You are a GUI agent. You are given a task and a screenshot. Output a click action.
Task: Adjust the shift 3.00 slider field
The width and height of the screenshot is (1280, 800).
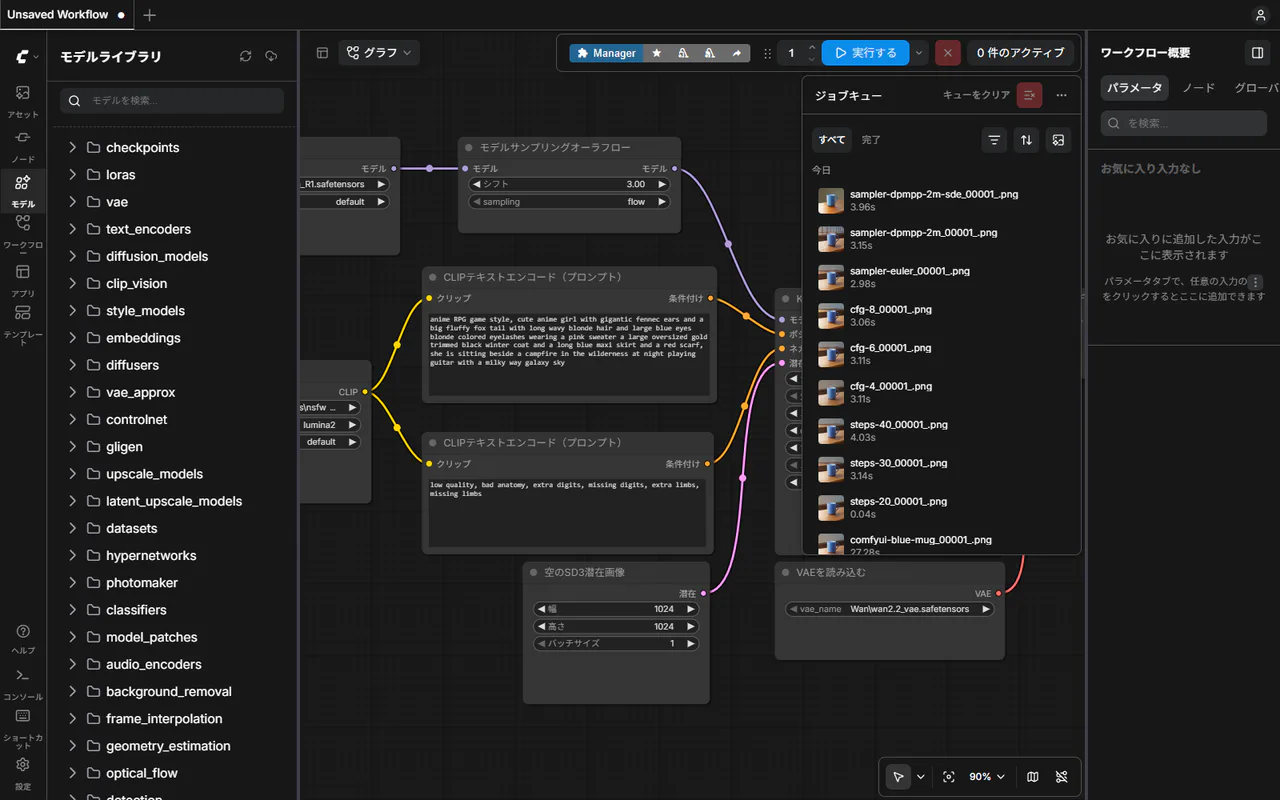(569, 185)
